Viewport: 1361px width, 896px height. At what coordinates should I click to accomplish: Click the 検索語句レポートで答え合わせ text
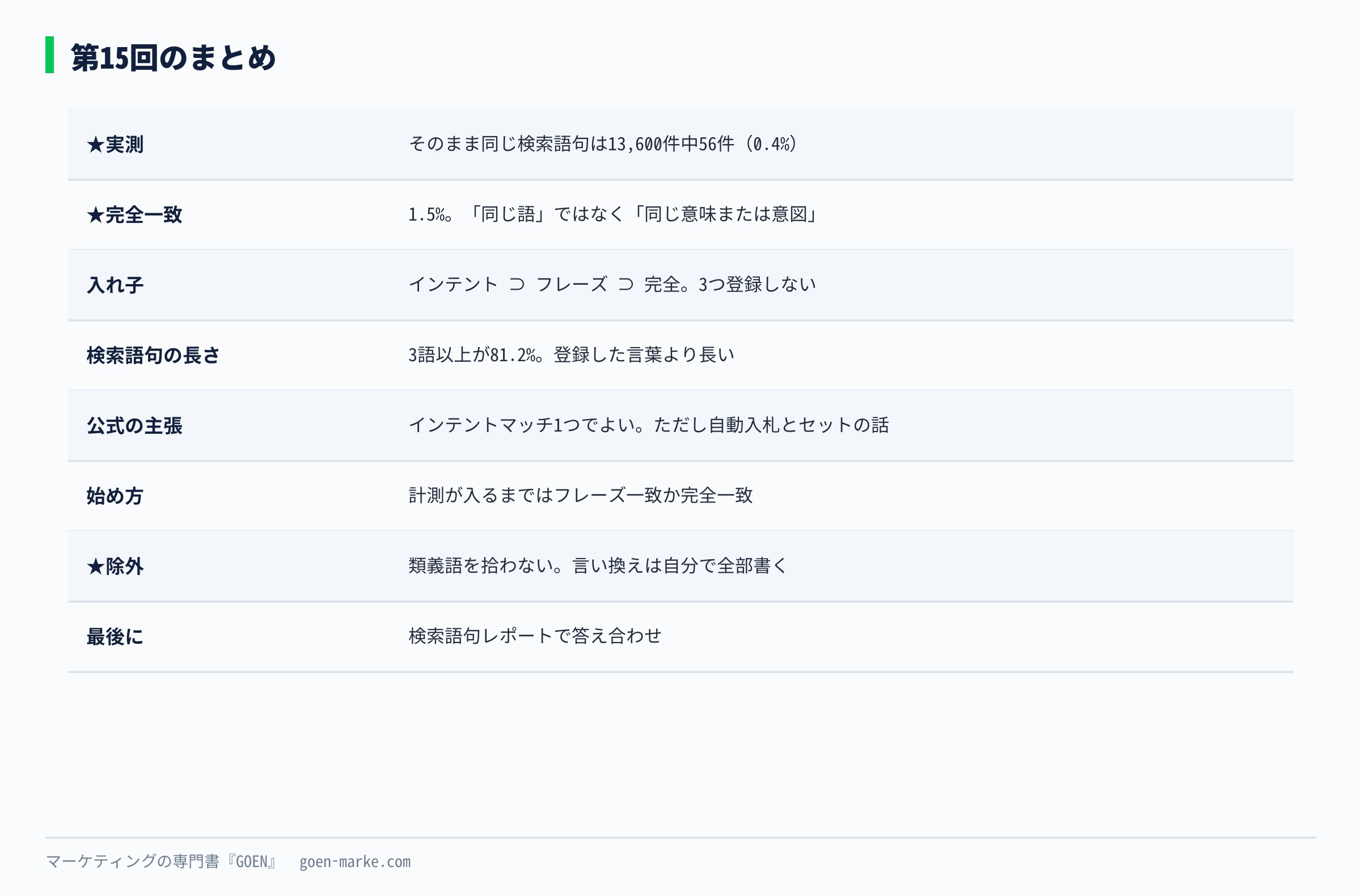click(x=535, y=636)
